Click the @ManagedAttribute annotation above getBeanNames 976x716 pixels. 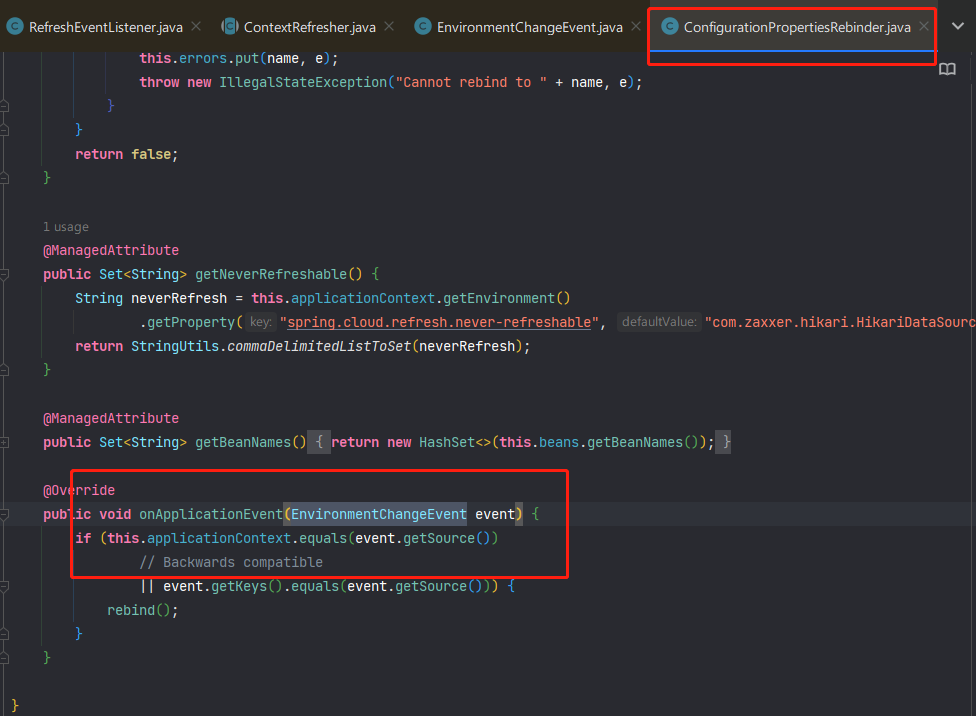point(111,418)
